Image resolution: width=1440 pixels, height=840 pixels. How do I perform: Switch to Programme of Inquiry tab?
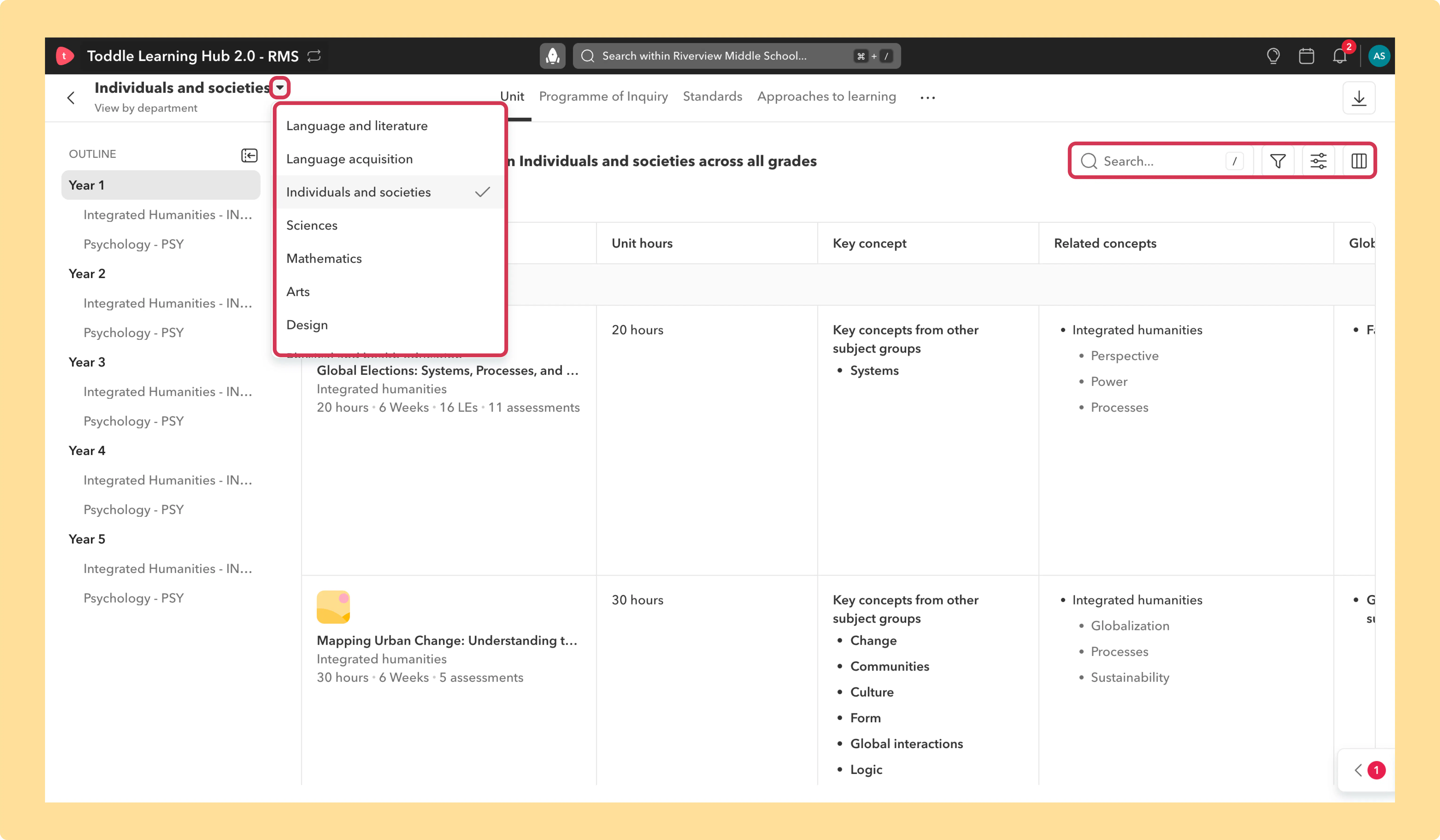pyautogui.click(x=604, y=97)
